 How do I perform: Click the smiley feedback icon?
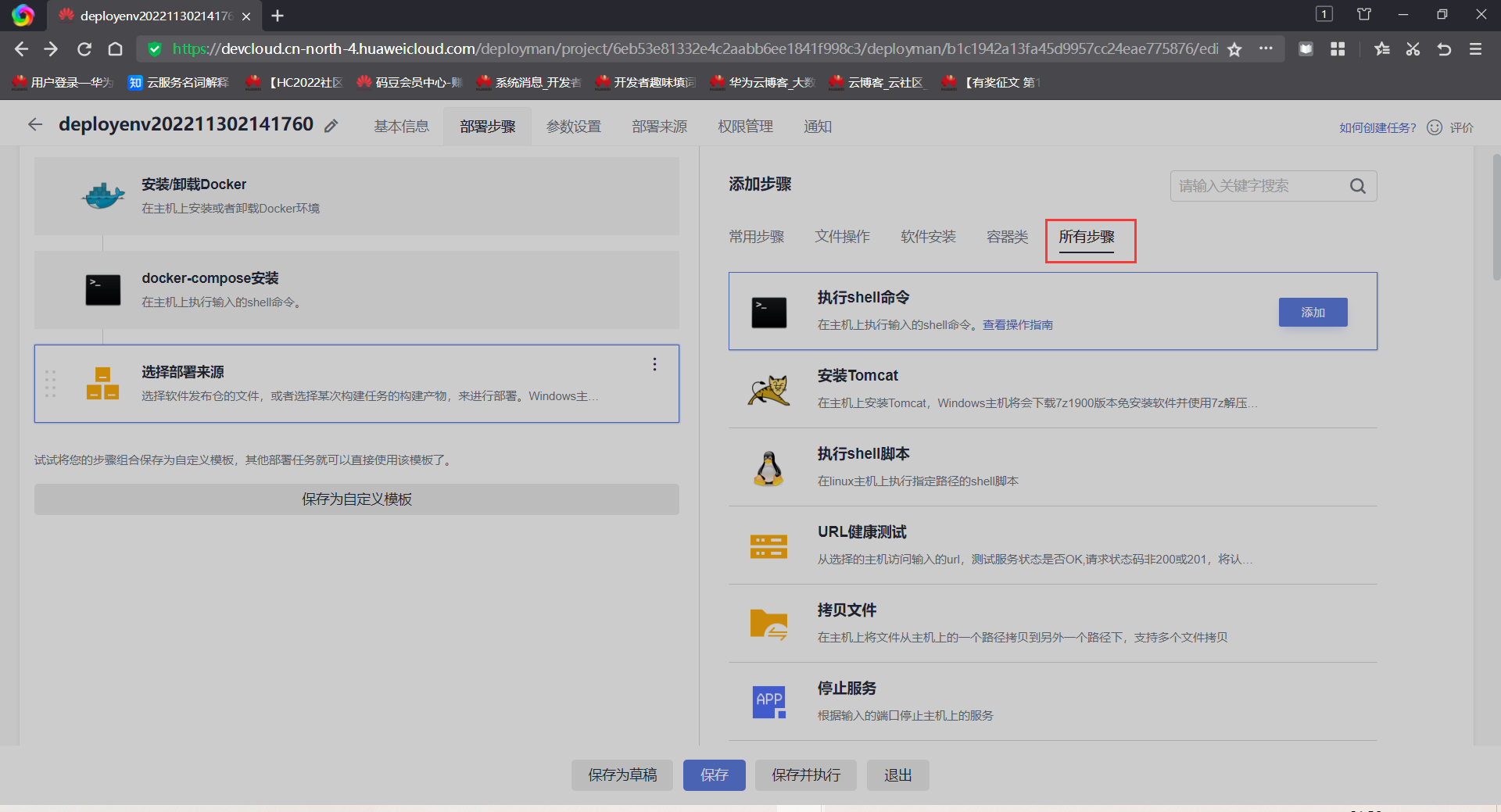coord(1435,127)
